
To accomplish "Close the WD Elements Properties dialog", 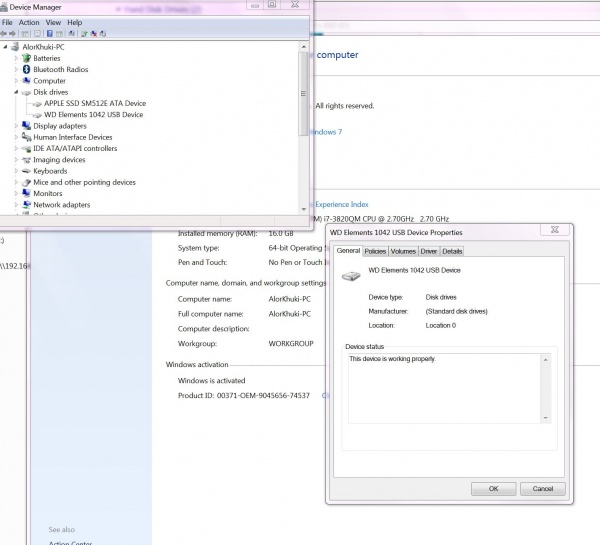I will tap(554, 230).
